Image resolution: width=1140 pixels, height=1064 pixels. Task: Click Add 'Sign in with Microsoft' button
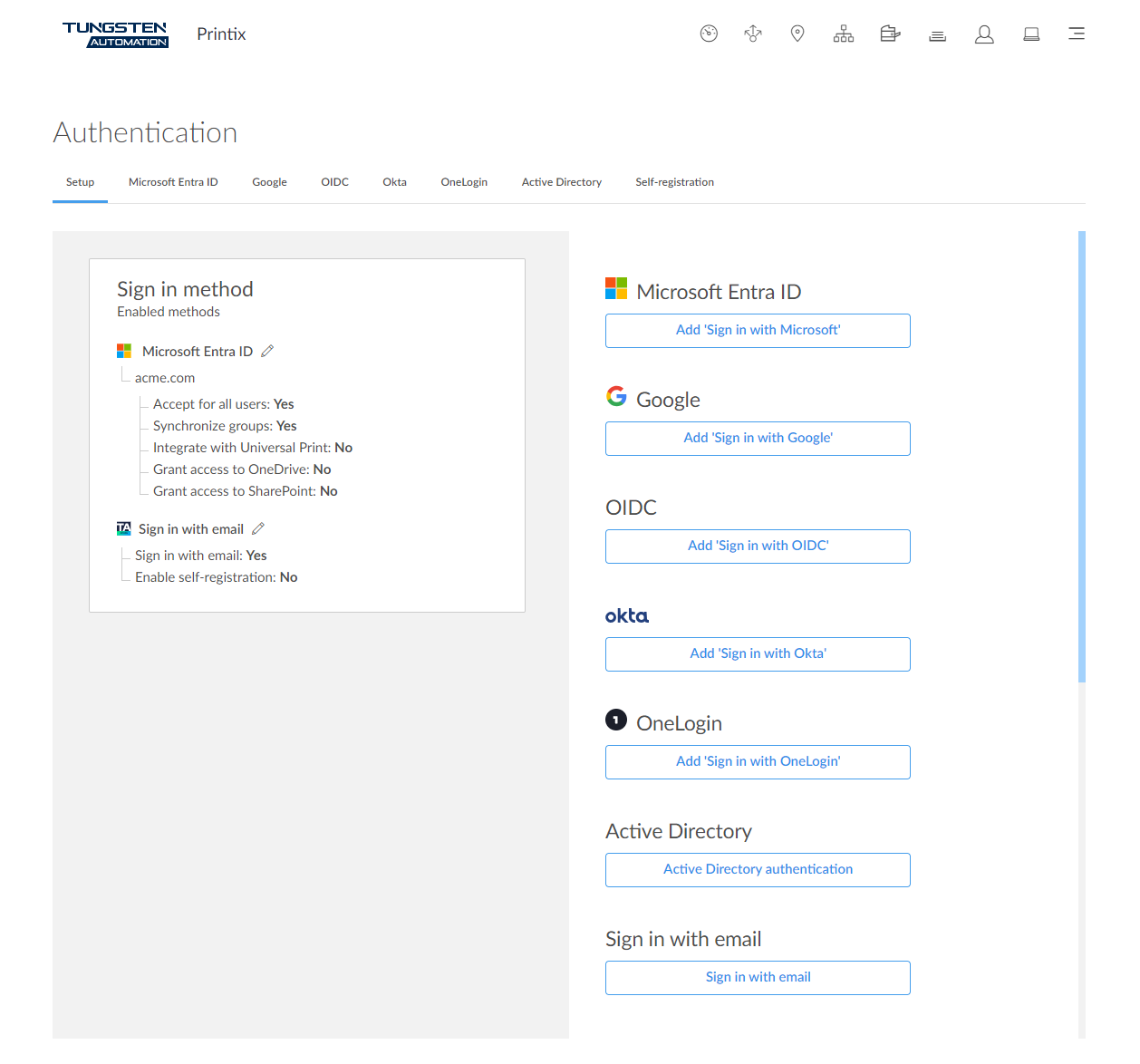[758, 331]
